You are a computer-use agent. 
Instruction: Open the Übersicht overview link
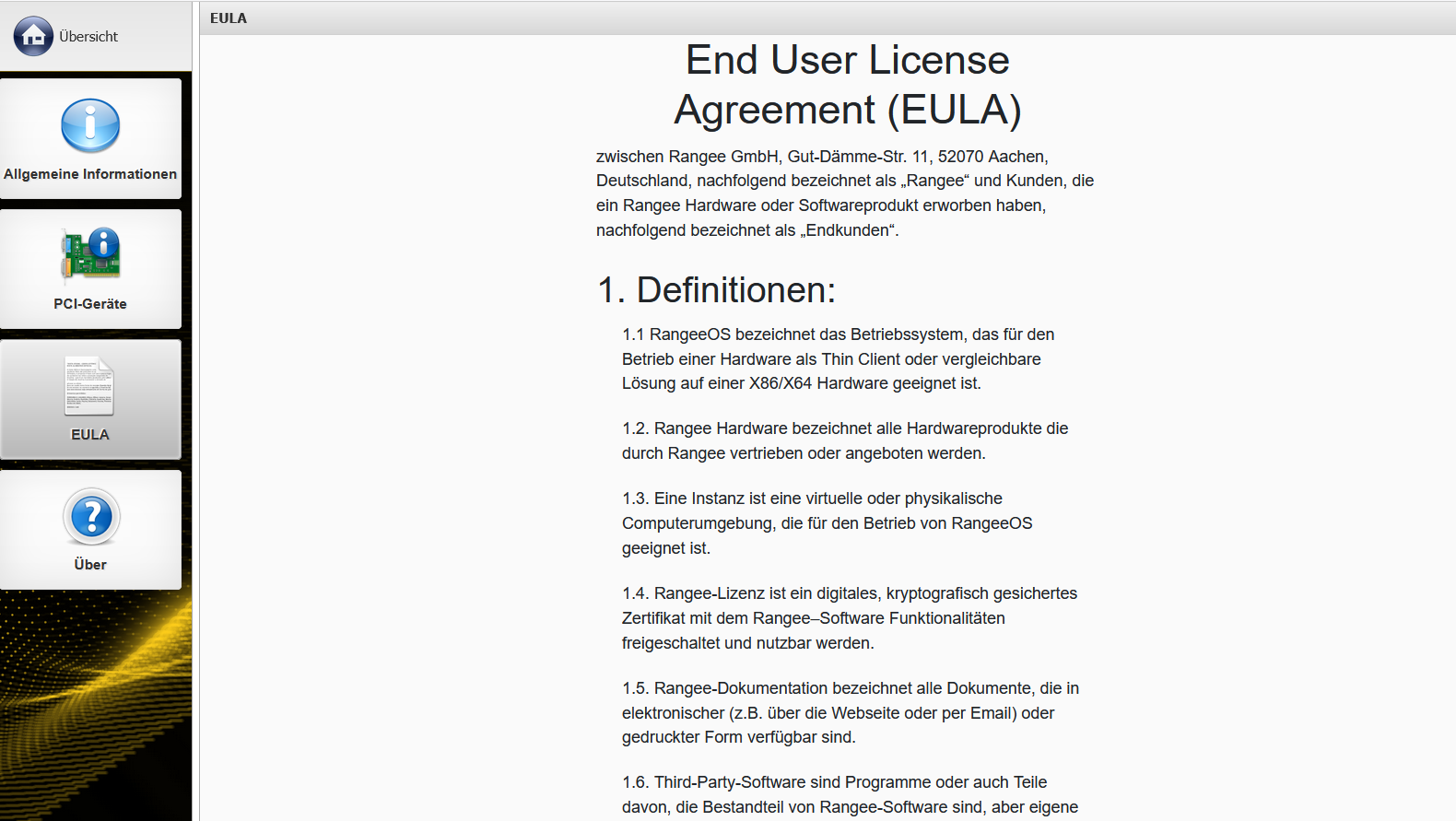pos(88,37)
